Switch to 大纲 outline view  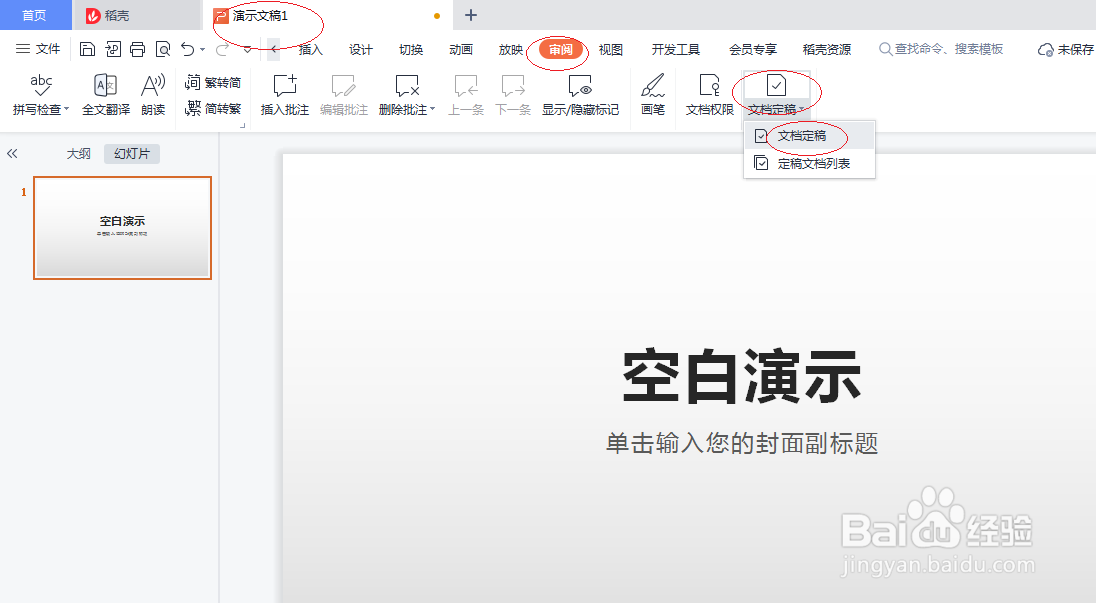coord(78,154)
